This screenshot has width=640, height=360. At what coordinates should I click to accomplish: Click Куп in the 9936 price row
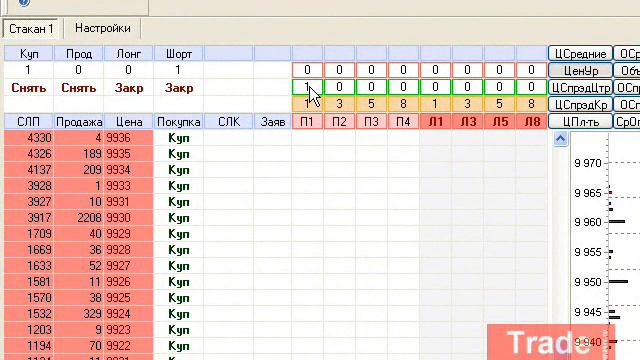pos(179,138)
